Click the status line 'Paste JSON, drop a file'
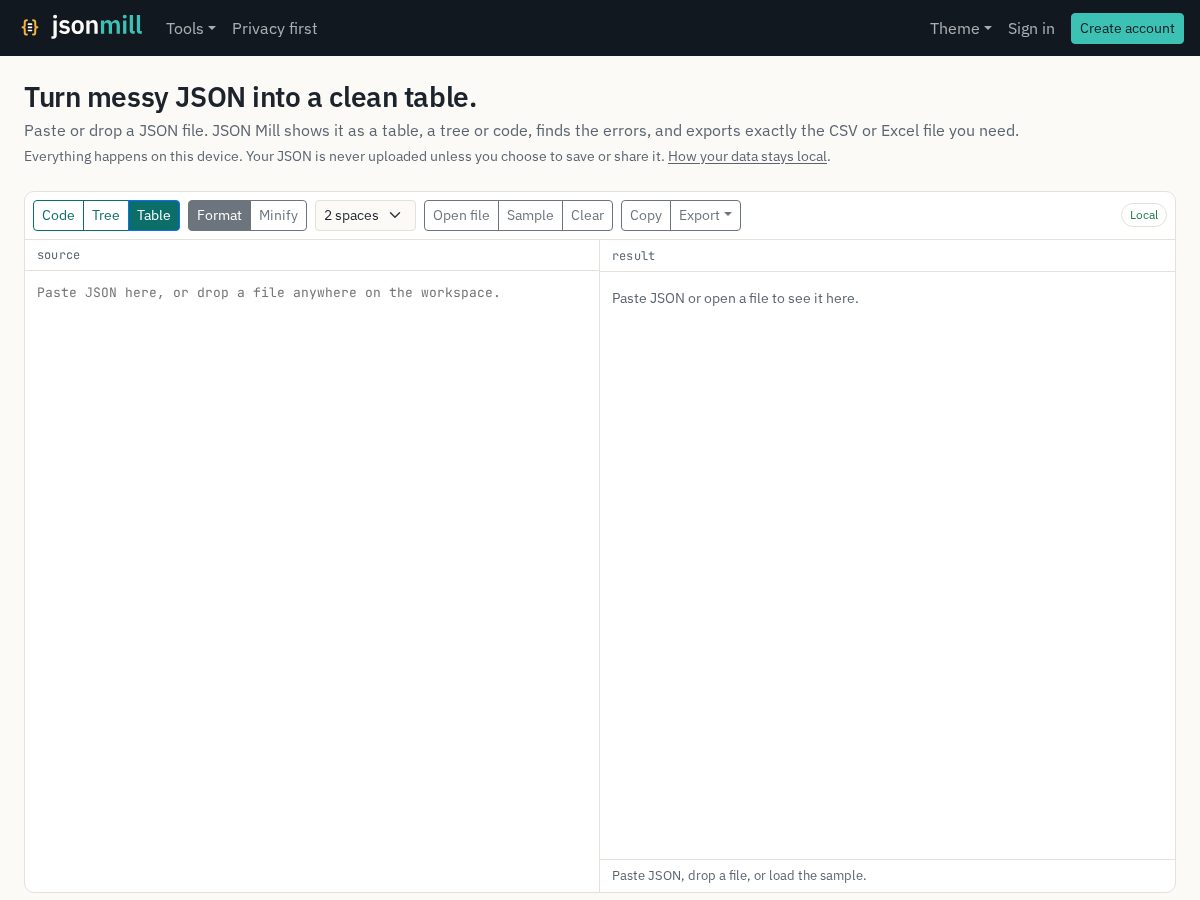The width and height of the screenshot is (1200, 900). pos(739,875)
